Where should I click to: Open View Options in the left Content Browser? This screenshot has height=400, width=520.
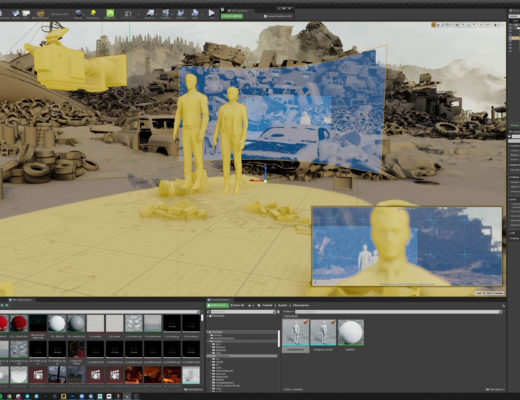[193, 389]
